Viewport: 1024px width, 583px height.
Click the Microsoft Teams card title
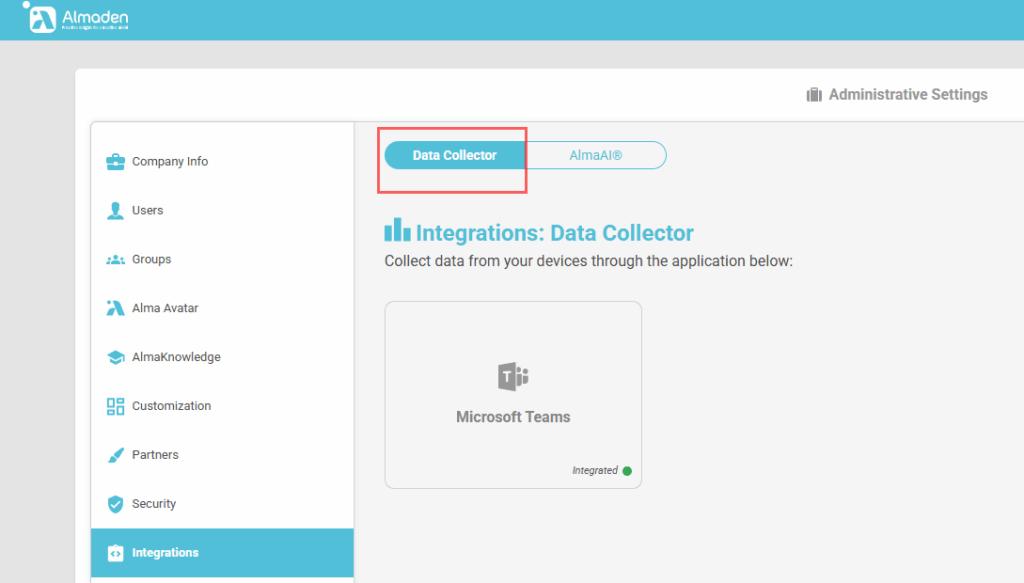tap(513, 417)
